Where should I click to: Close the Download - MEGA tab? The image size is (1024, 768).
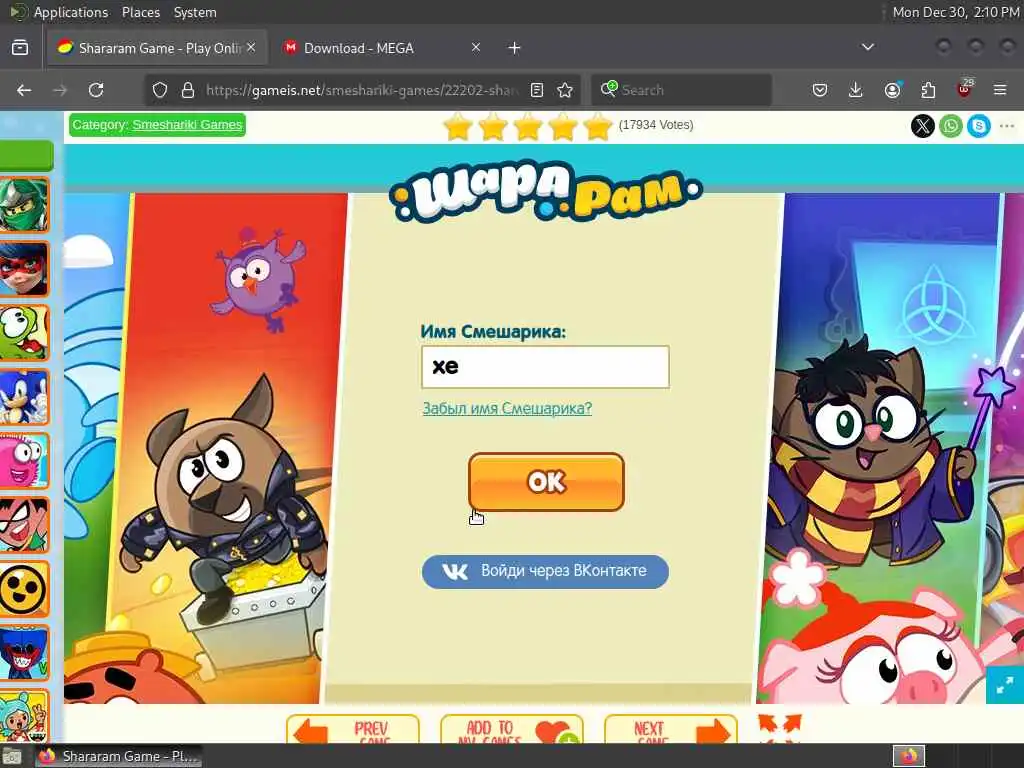pos(476,47)
